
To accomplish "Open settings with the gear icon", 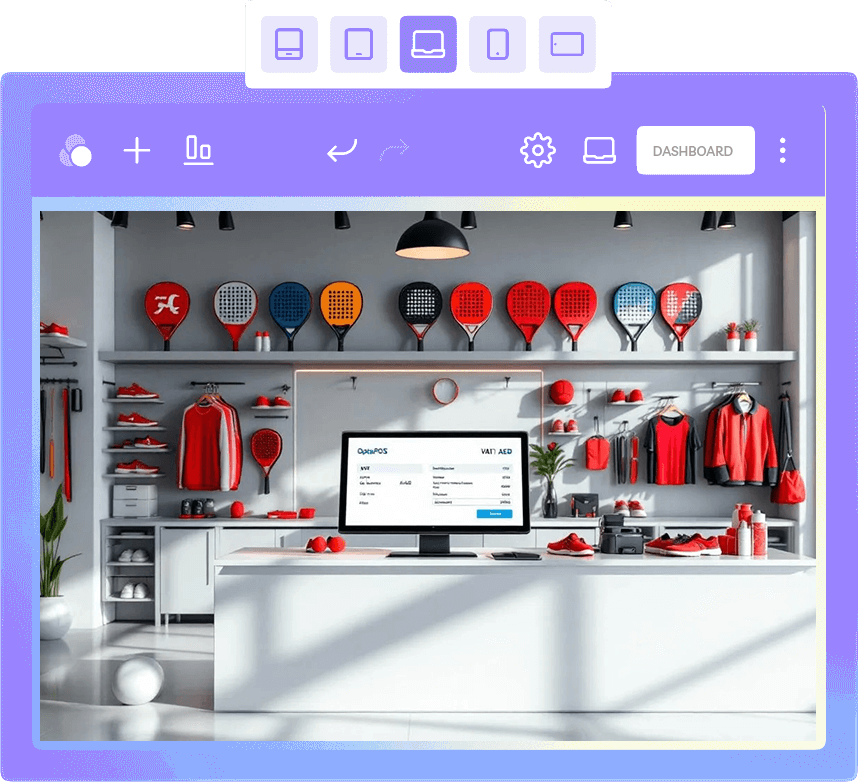I will 538,150.
